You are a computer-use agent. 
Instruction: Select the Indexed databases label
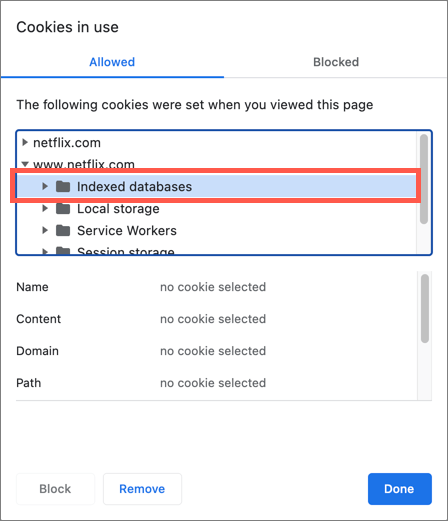tap(134, 187)
